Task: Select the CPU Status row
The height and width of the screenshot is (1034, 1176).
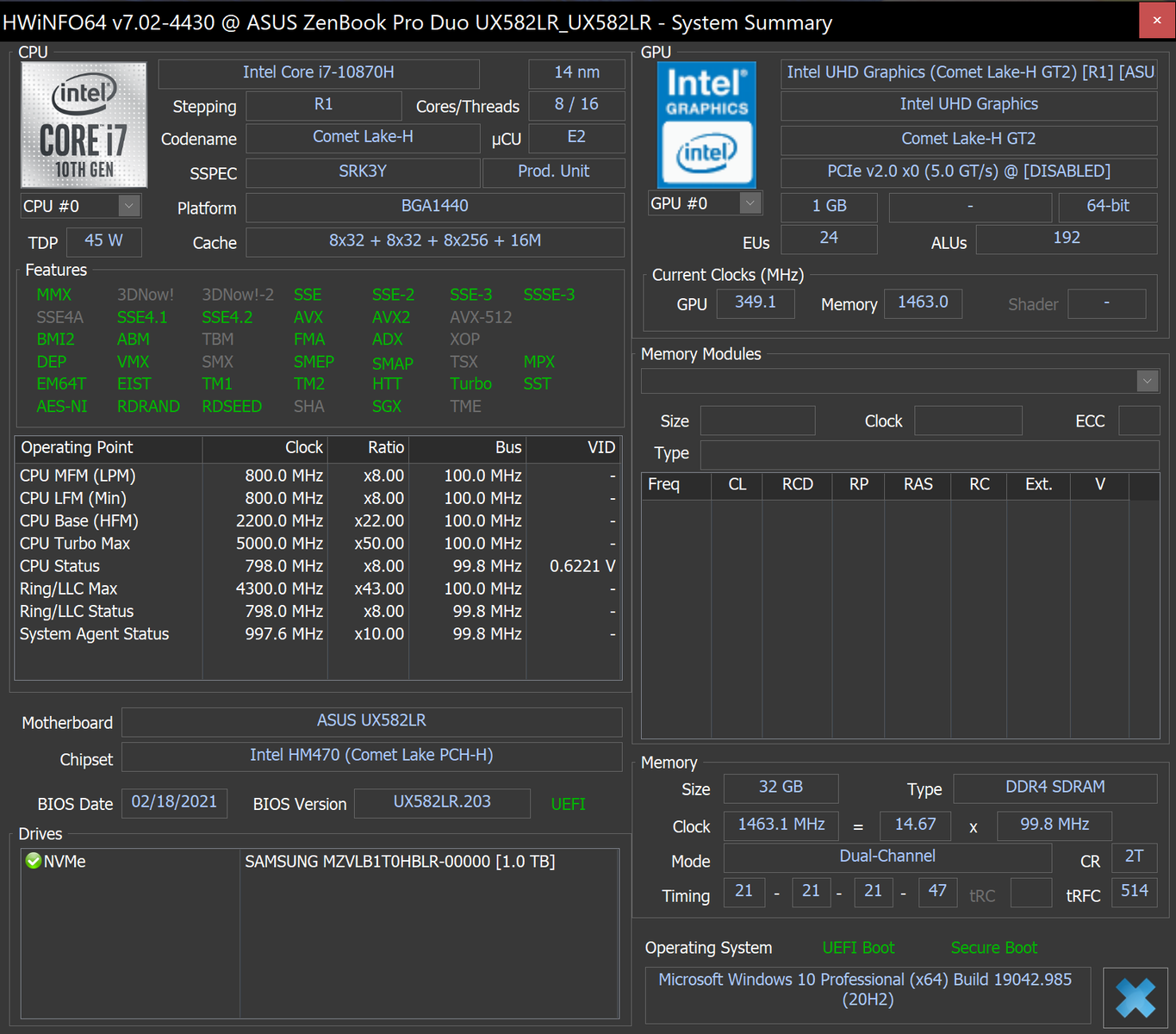Action: coord(318,566)
